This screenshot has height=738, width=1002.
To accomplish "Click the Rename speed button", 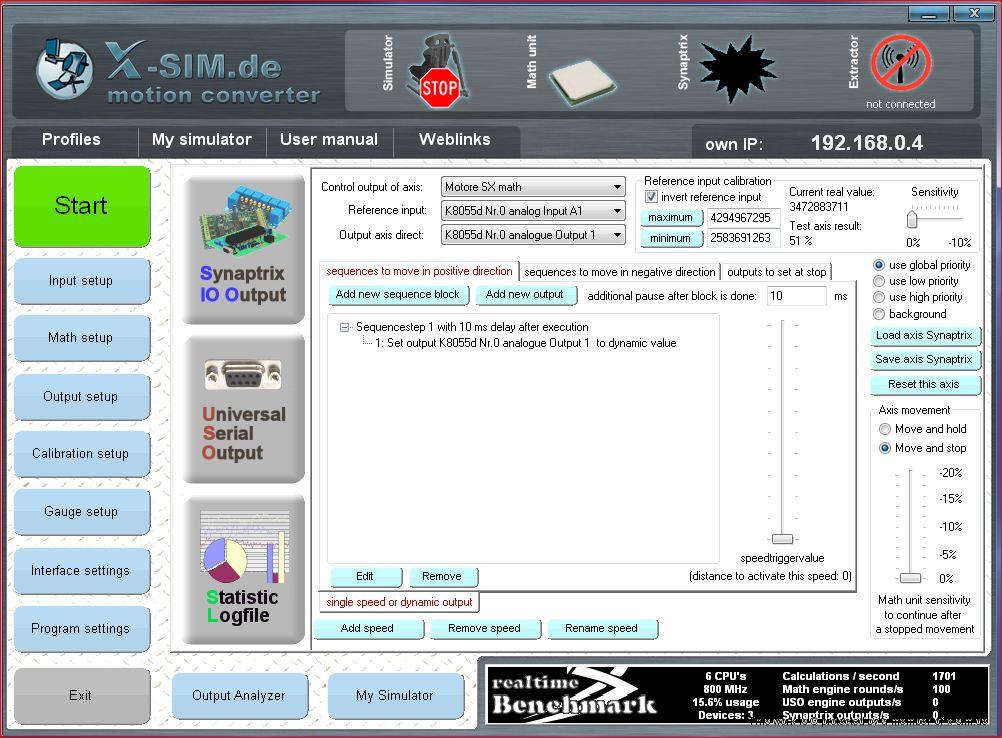I will pyautogui.click(x=602, y=629).
